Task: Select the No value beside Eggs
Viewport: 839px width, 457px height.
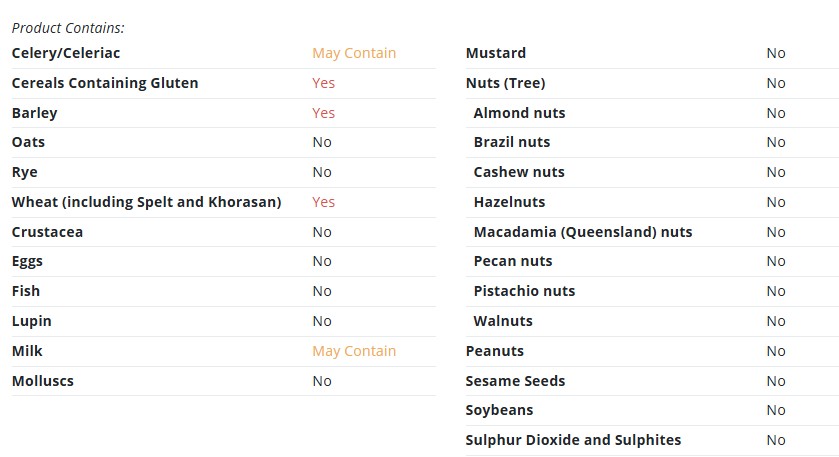Action: click(x=322, y=261)
